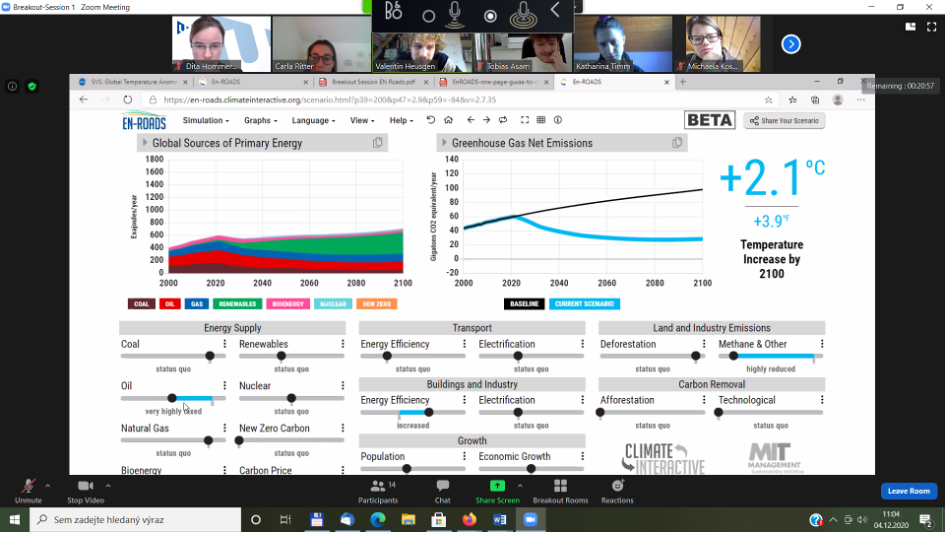Image resolution: width=945 pixels, height=533 pixels.
Task: Click the full screen icon in En-ROADS toolbar
Action: point(525,120)
